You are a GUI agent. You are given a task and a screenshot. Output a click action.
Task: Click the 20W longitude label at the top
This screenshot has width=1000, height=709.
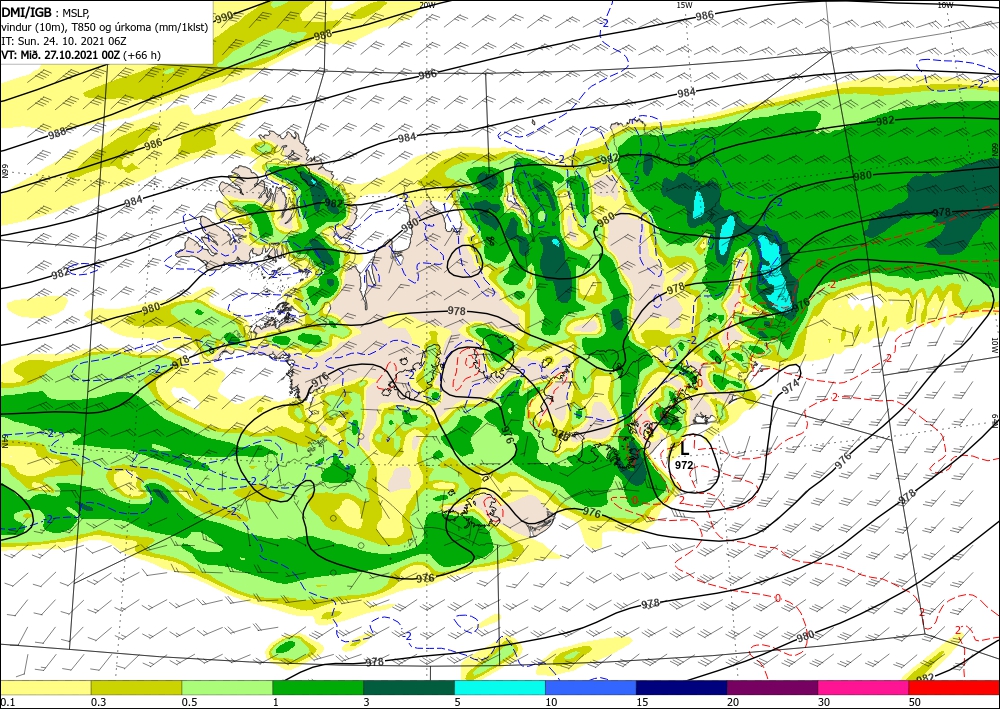[x=427, y=5]
